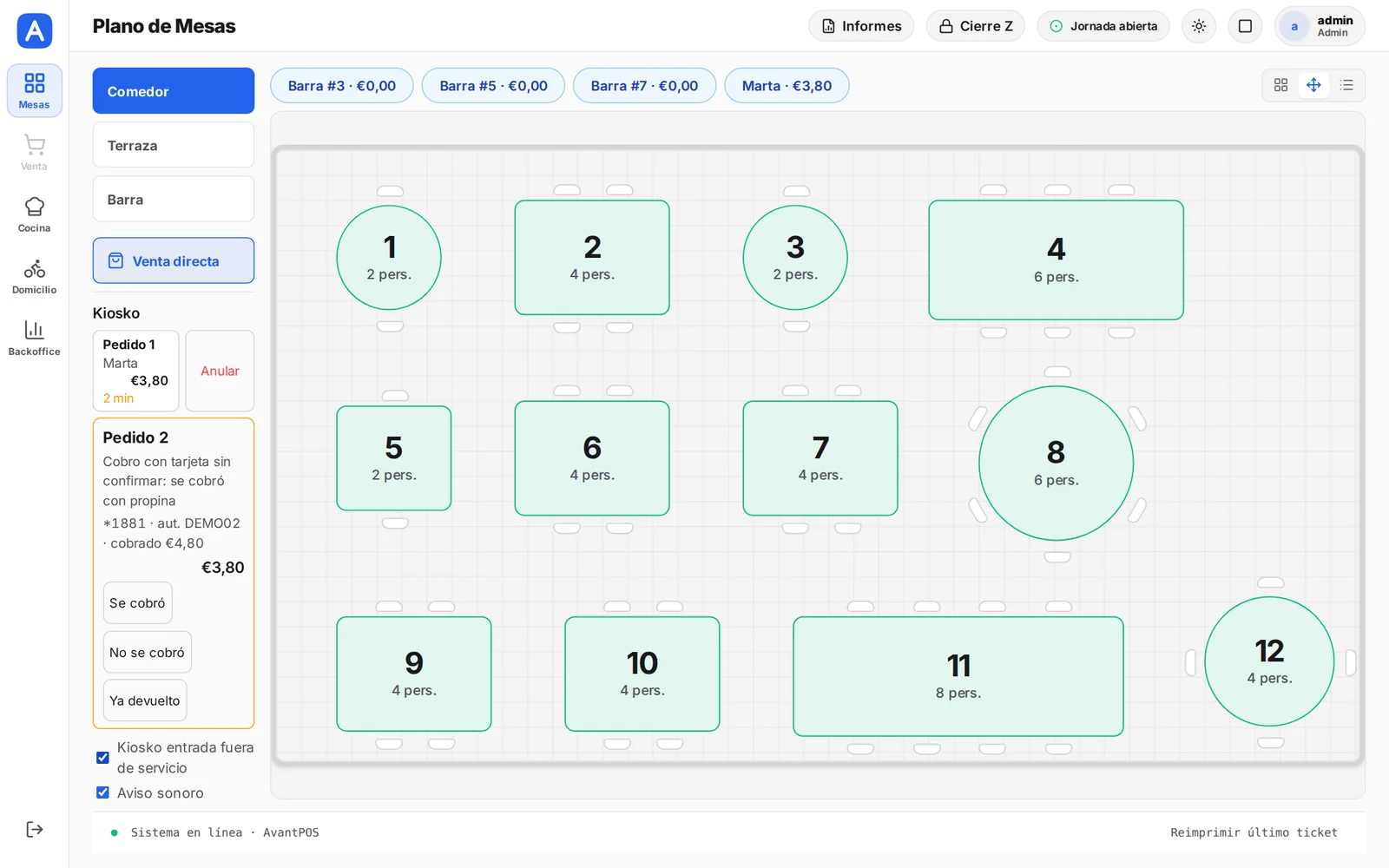Open kiosko Pedido 1 card
The height and width of the screenshot is (868, 1389).
135,371
